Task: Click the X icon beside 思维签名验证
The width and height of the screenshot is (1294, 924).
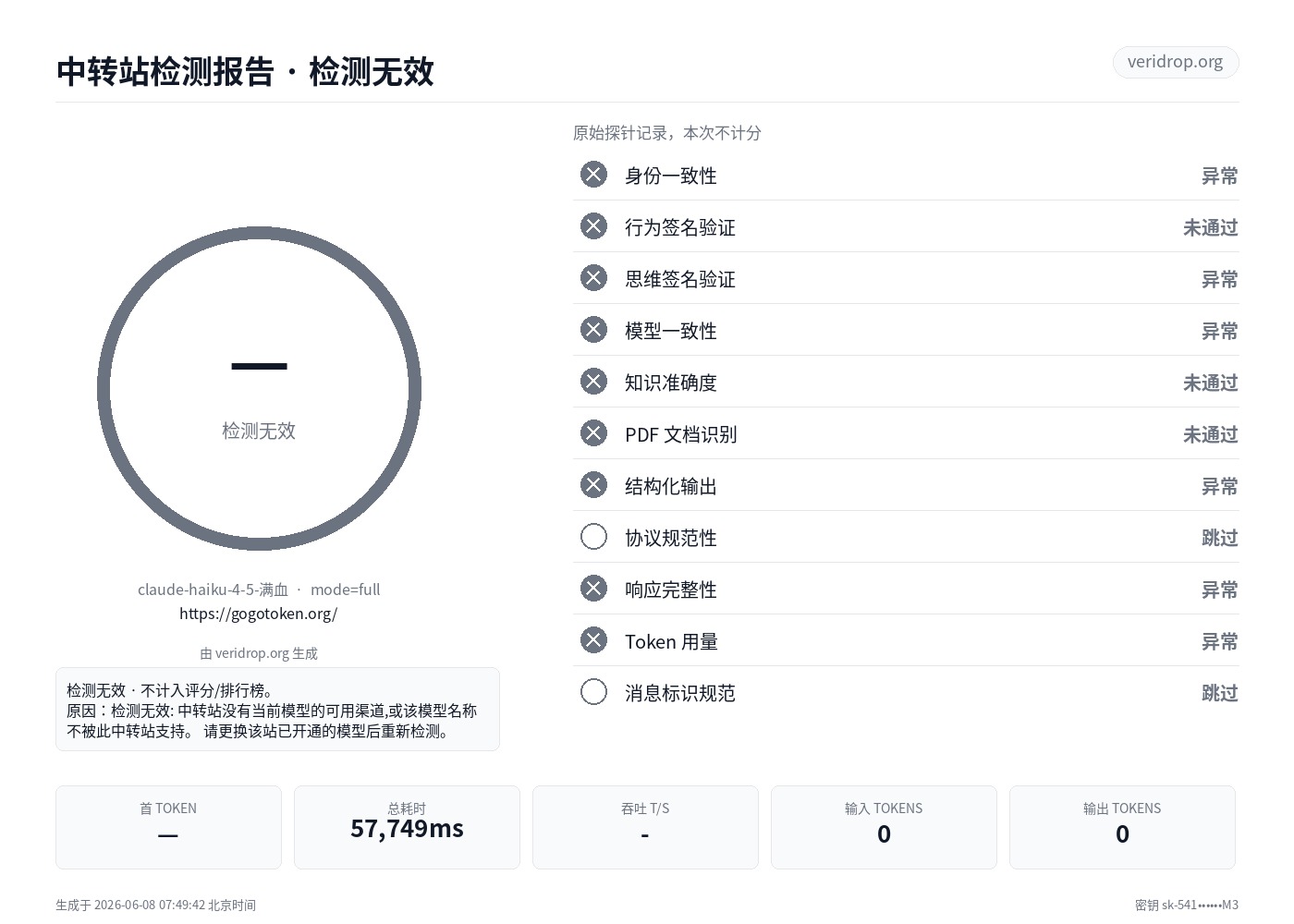Action: 593,278
